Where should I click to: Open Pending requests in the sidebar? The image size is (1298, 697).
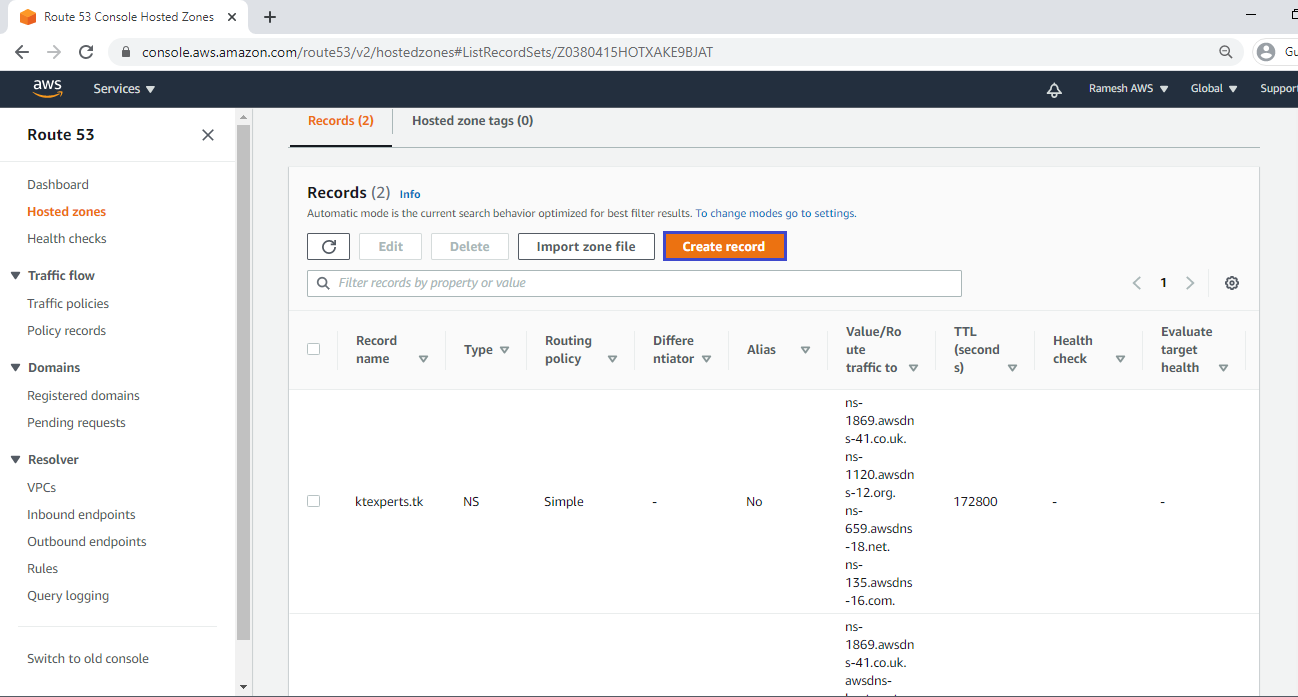click(x=76, y=423)
